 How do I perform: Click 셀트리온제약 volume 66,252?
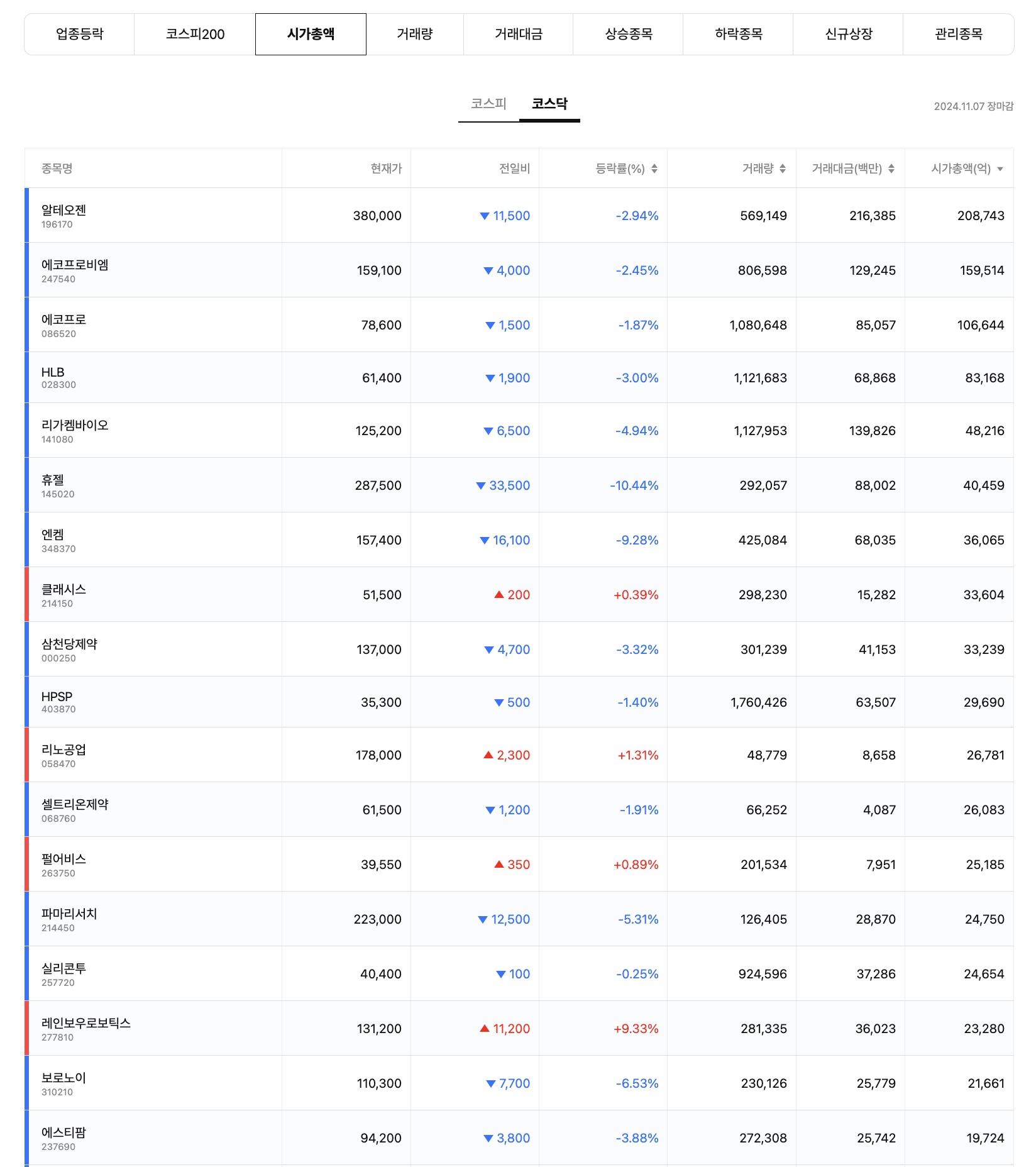766,810
